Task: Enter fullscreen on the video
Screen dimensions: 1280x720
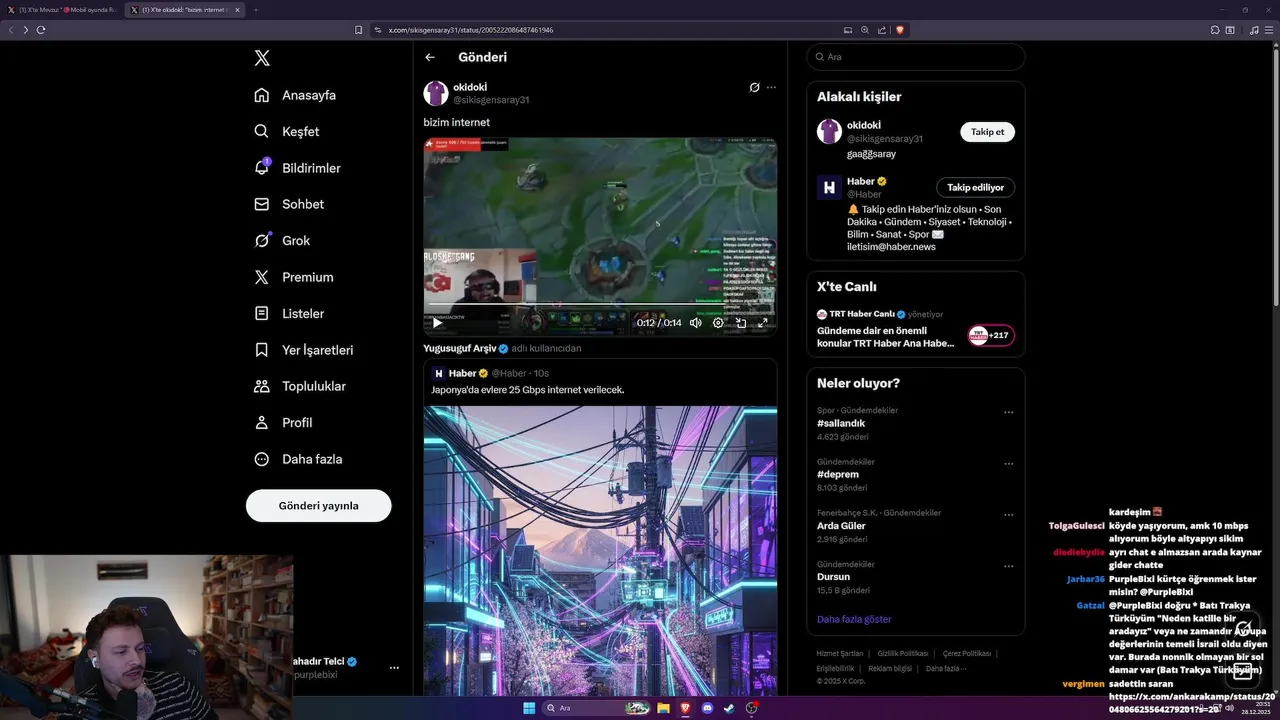Action: pos(763,323)
